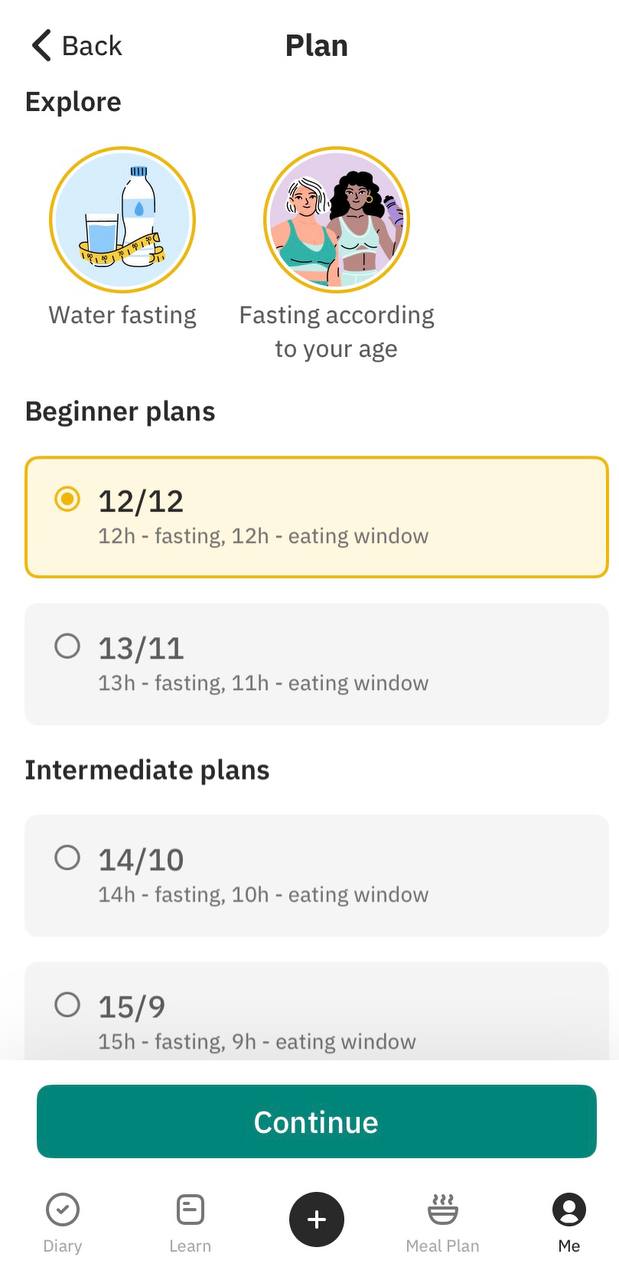Open the Learn book icon

(x=190, y=1210)
